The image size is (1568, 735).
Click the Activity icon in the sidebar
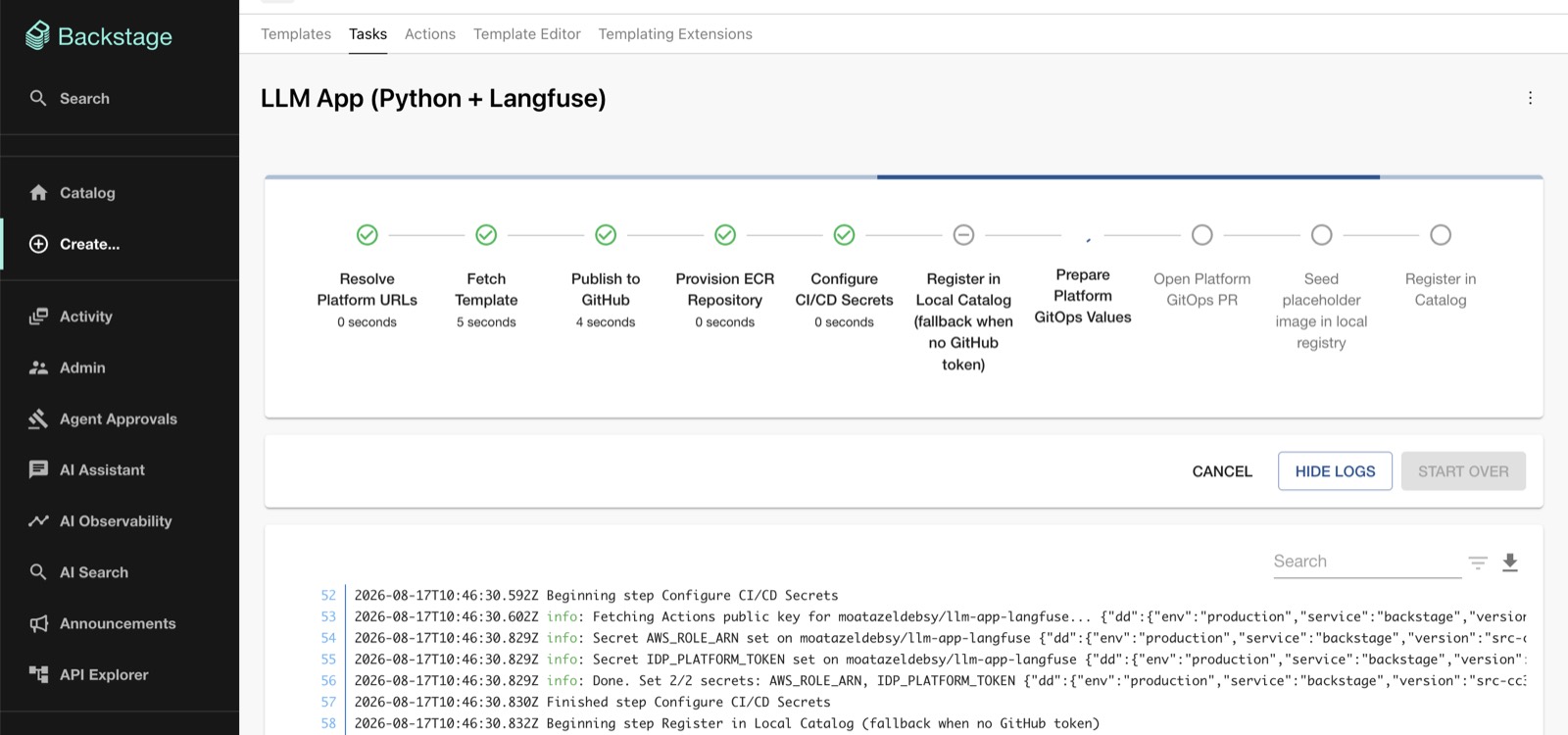click(x=38, y=317)
